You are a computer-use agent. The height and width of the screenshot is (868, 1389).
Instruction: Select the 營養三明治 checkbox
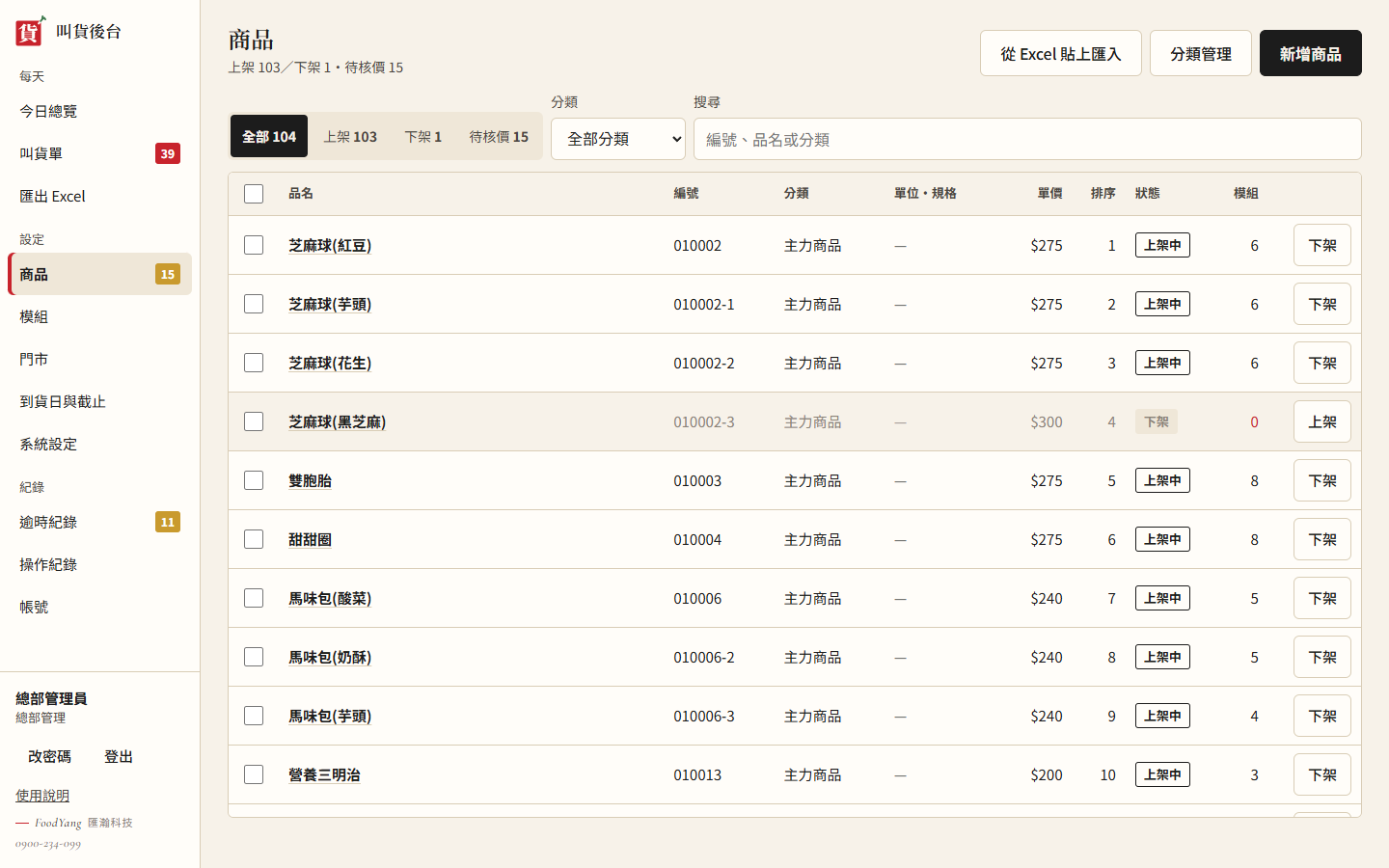tap(254, 774)
